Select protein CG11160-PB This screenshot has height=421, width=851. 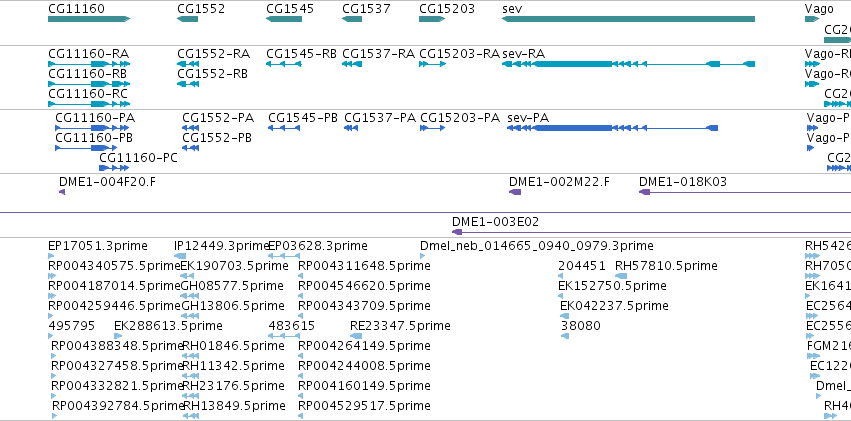click(86, 148)
